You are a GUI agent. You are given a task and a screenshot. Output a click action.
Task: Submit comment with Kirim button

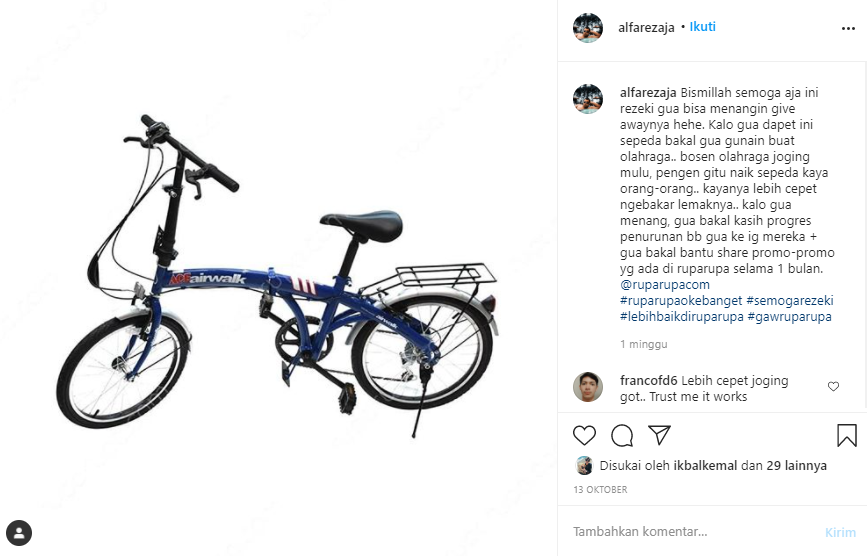[x=840, y=532]
